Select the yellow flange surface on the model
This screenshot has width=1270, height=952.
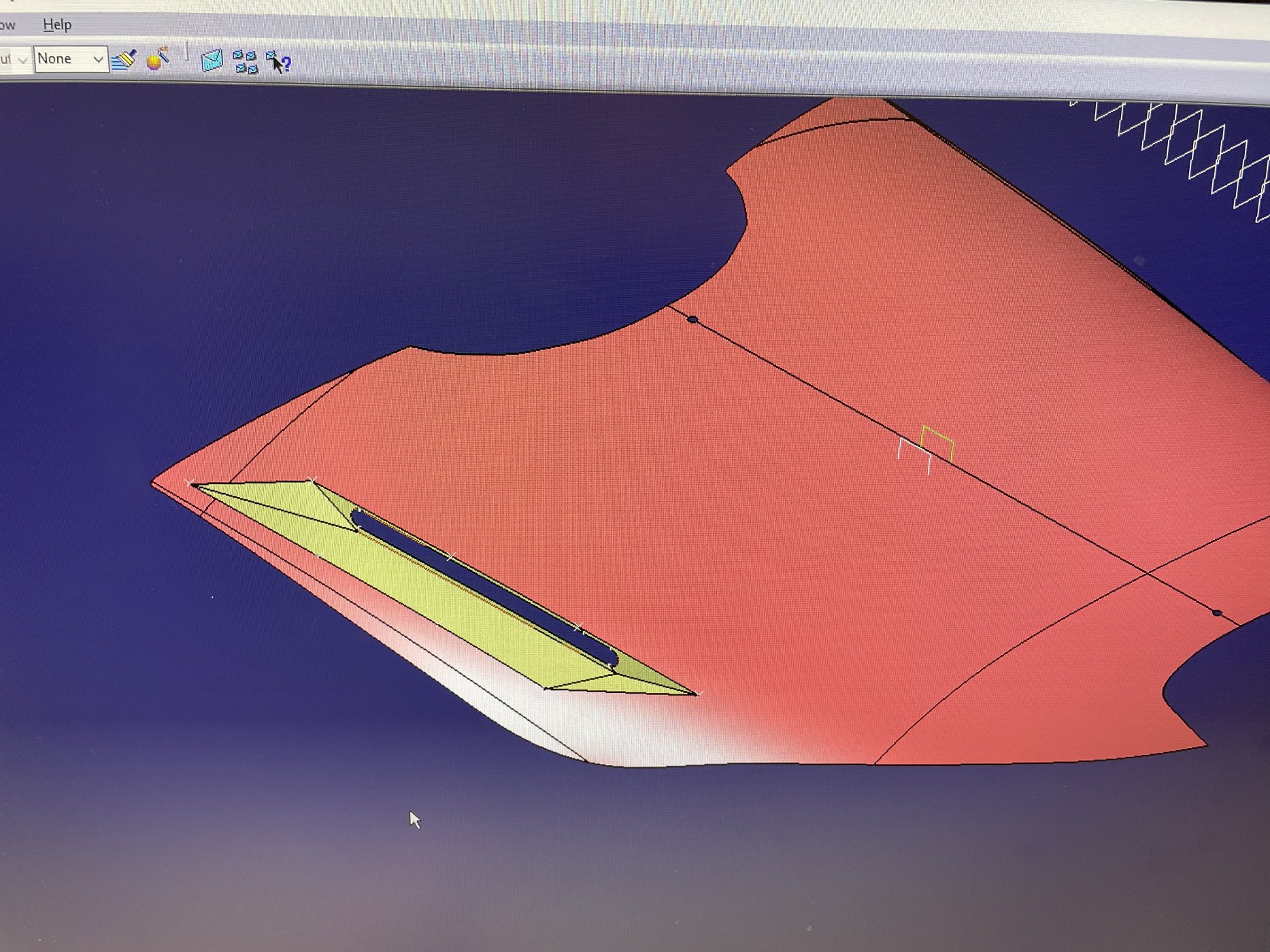435,598
